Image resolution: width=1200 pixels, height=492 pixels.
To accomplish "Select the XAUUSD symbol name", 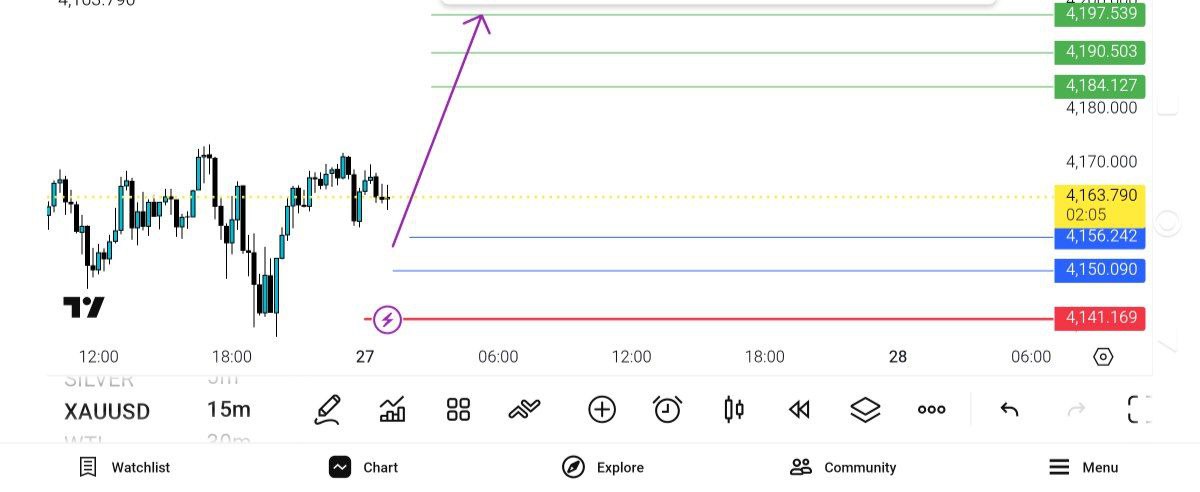I will pos(107,411).
